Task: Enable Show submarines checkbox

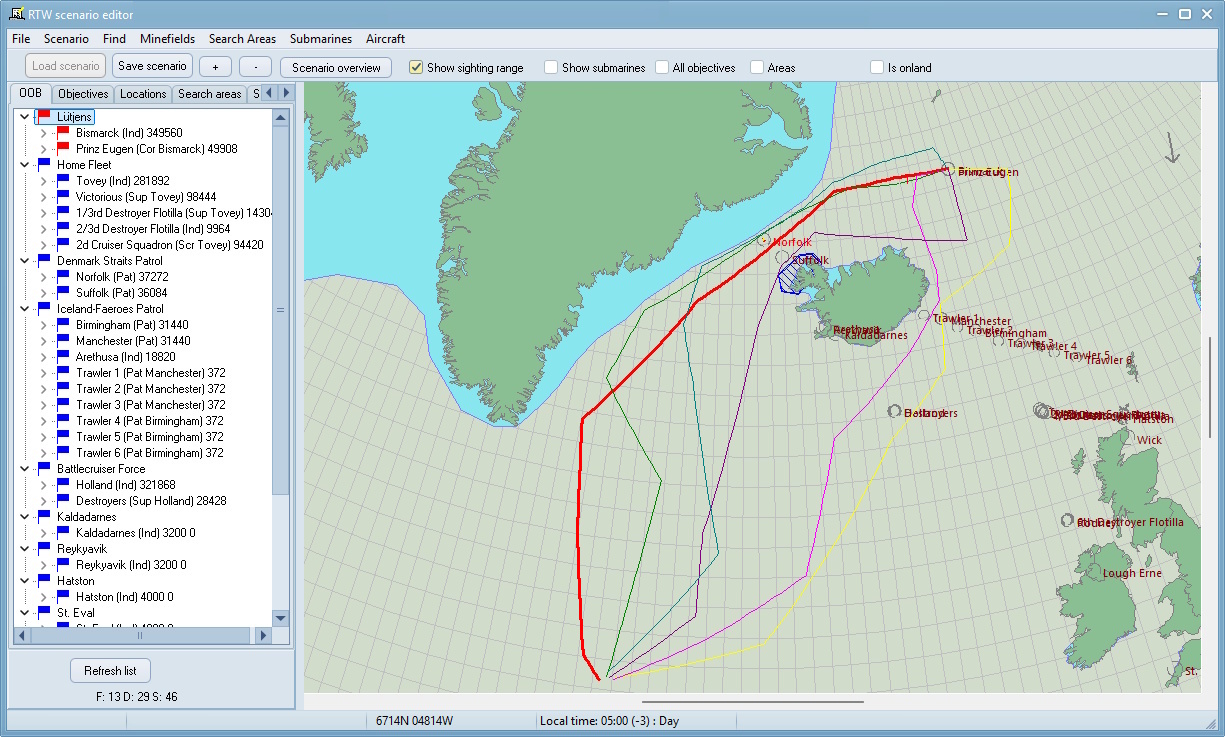Action: pyautogui.click(x=551, y=68)
